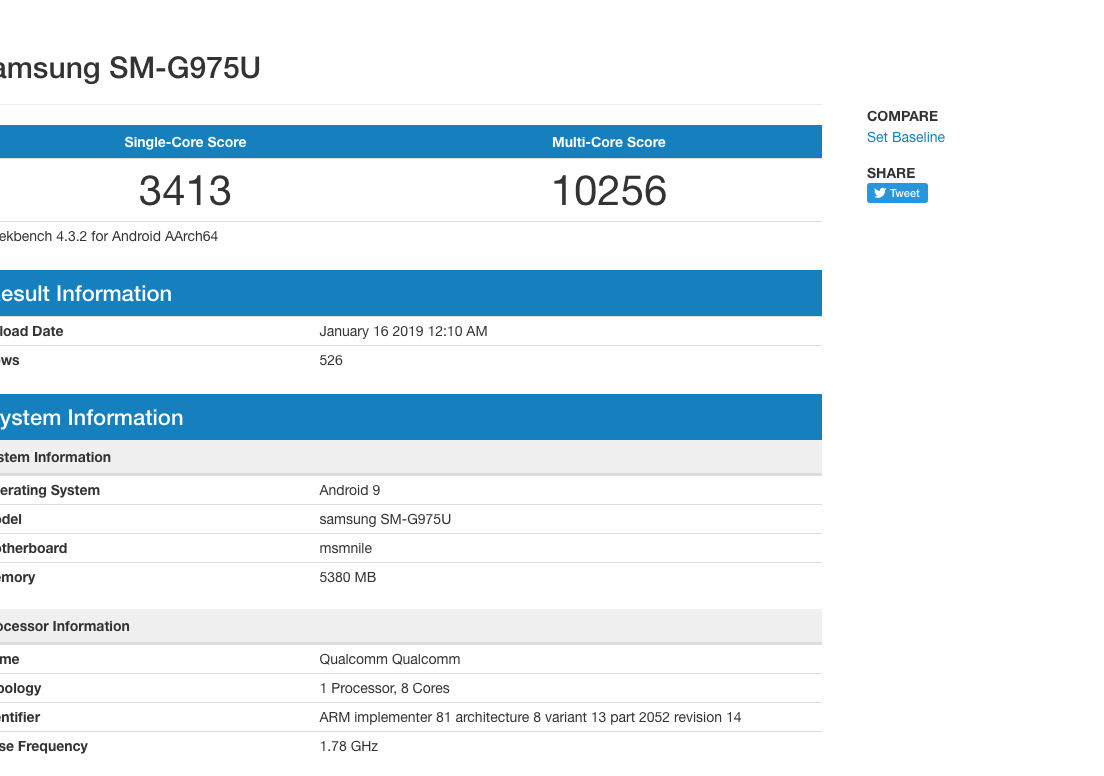Select the Android 9 operating system value
The width and height of the screenshot is (1104, 776).
349,490
